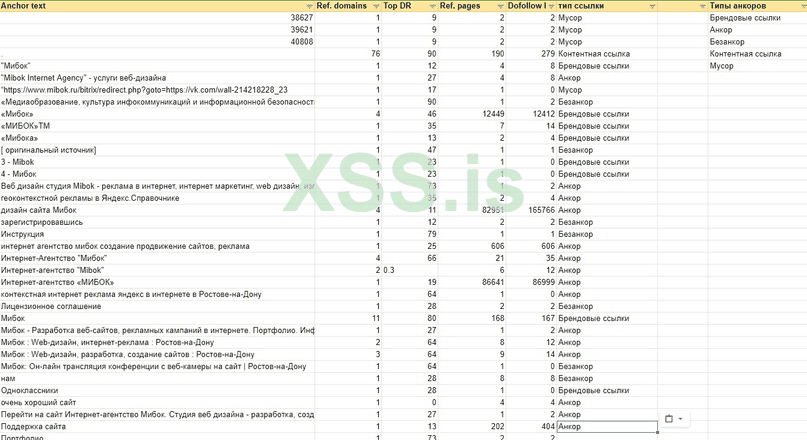Select Безанкор under Типы анкоров
The height and width of the screenshot is (440, 807).
[757, 42]
